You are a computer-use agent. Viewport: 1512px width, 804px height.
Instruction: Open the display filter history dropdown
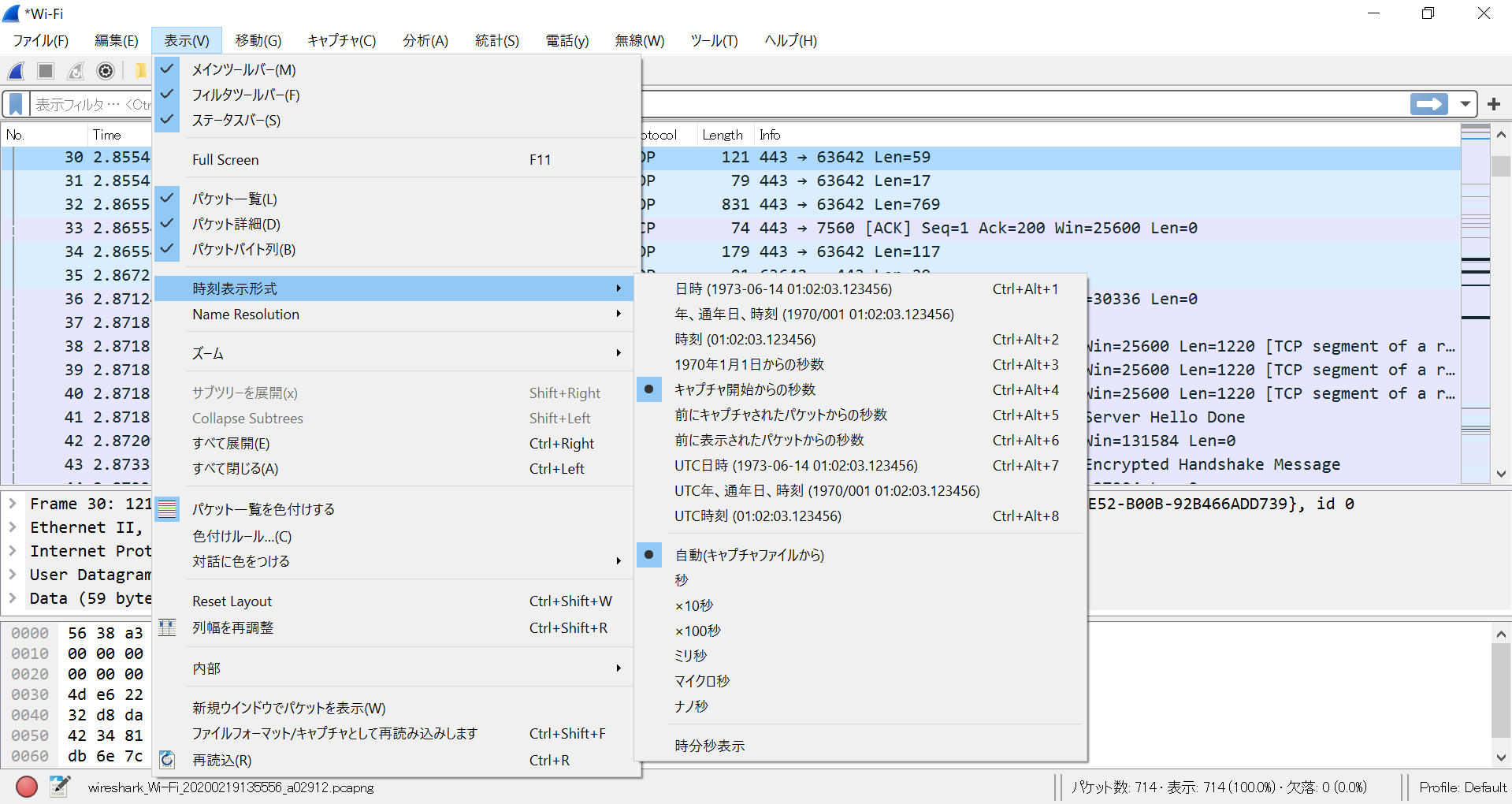(x=1465, y=103)
